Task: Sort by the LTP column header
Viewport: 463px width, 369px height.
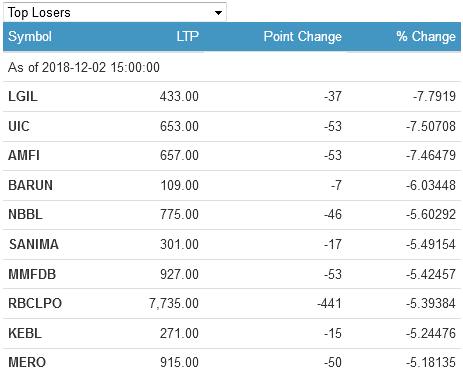Action: (x=187, y=36)
